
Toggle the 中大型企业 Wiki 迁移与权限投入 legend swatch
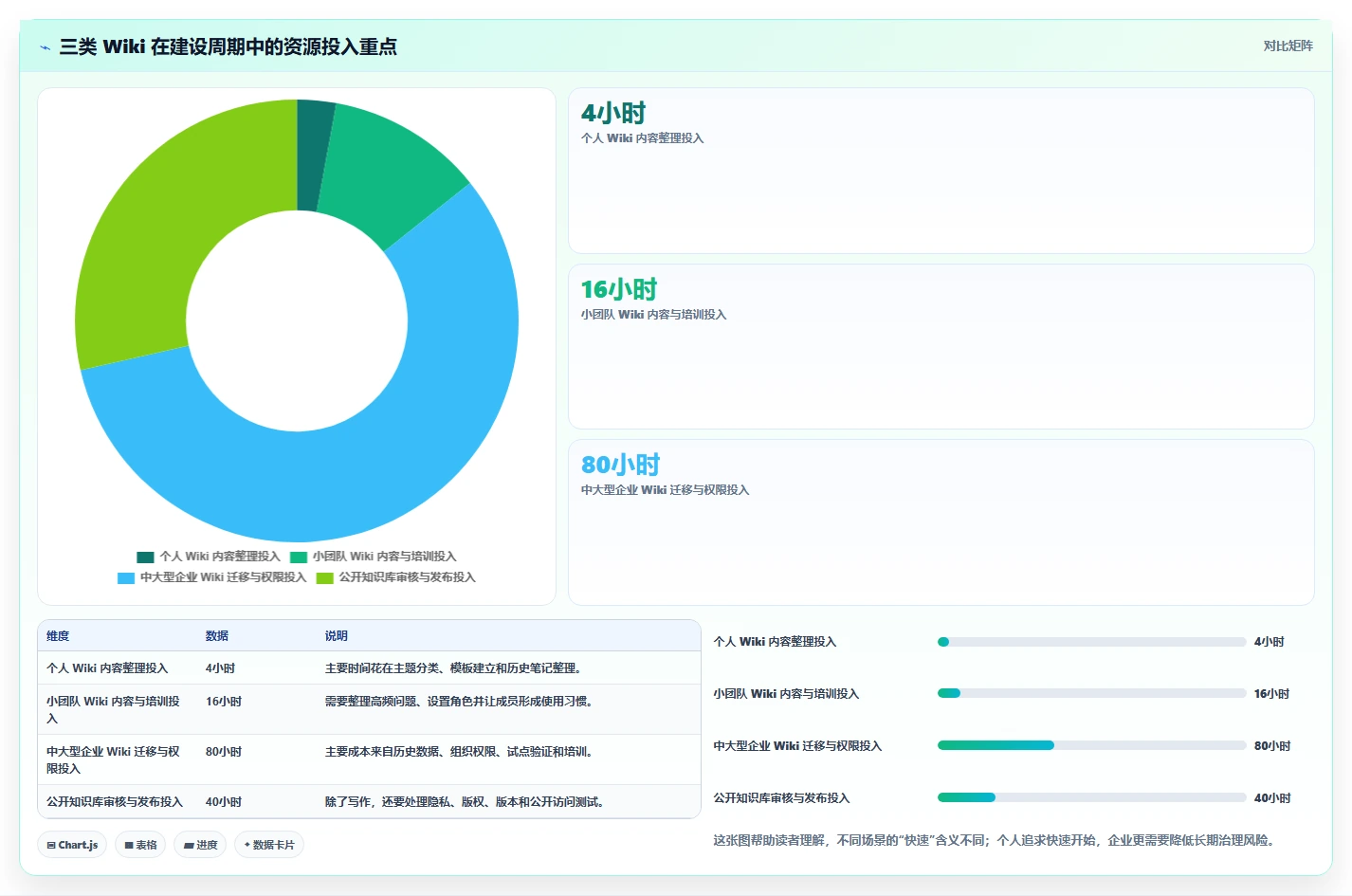coord(126,578)
